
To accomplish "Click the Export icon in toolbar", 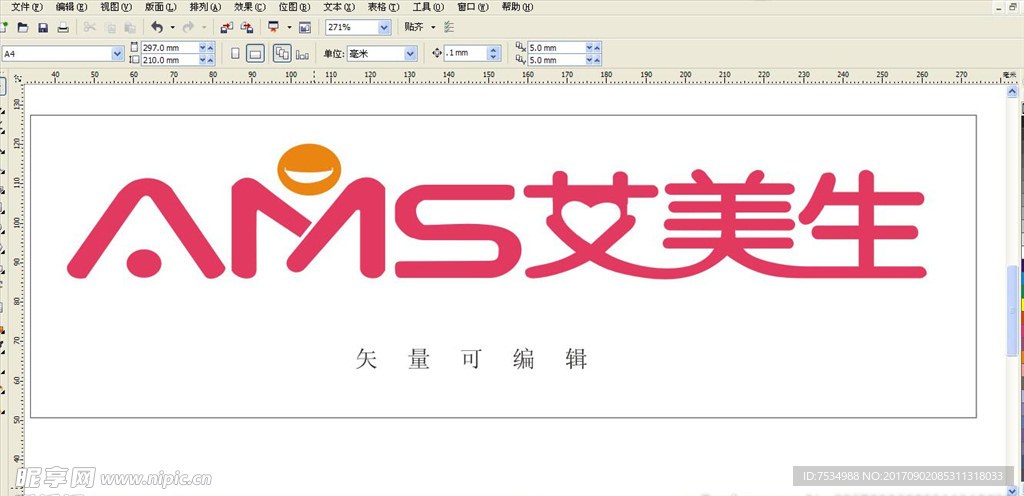I will [246, 27].
